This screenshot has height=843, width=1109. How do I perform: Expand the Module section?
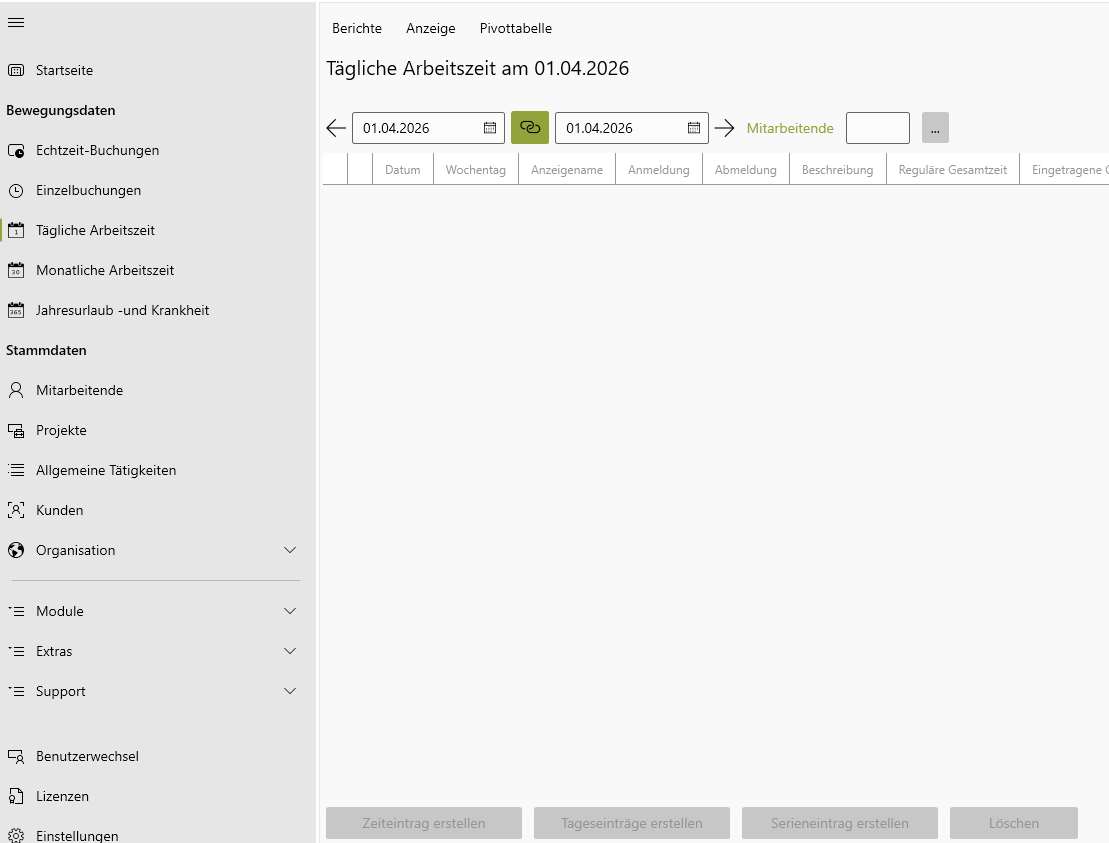click(x=290, y=611)
